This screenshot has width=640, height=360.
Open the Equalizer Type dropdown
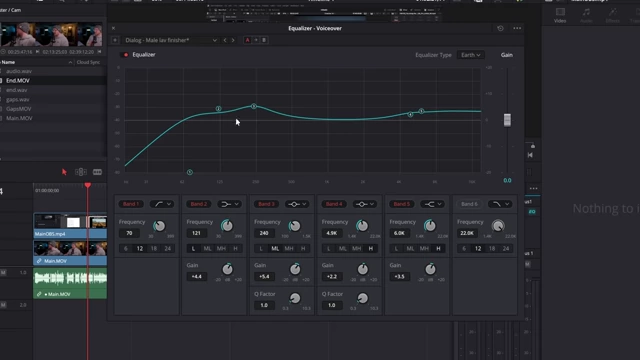470,55
